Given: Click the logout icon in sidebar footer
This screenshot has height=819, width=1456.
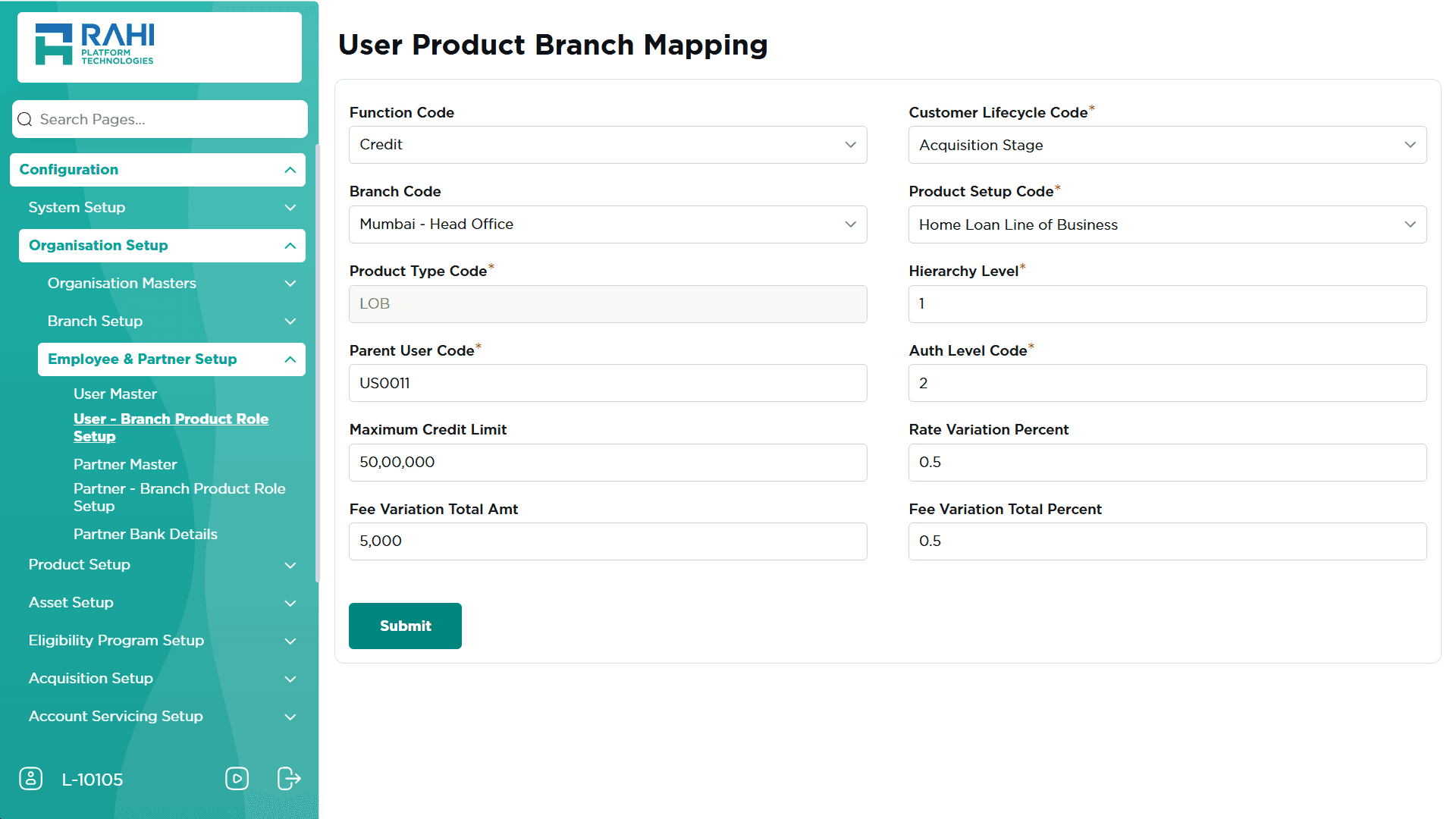Looking at the screenshot, I should 289,779.
